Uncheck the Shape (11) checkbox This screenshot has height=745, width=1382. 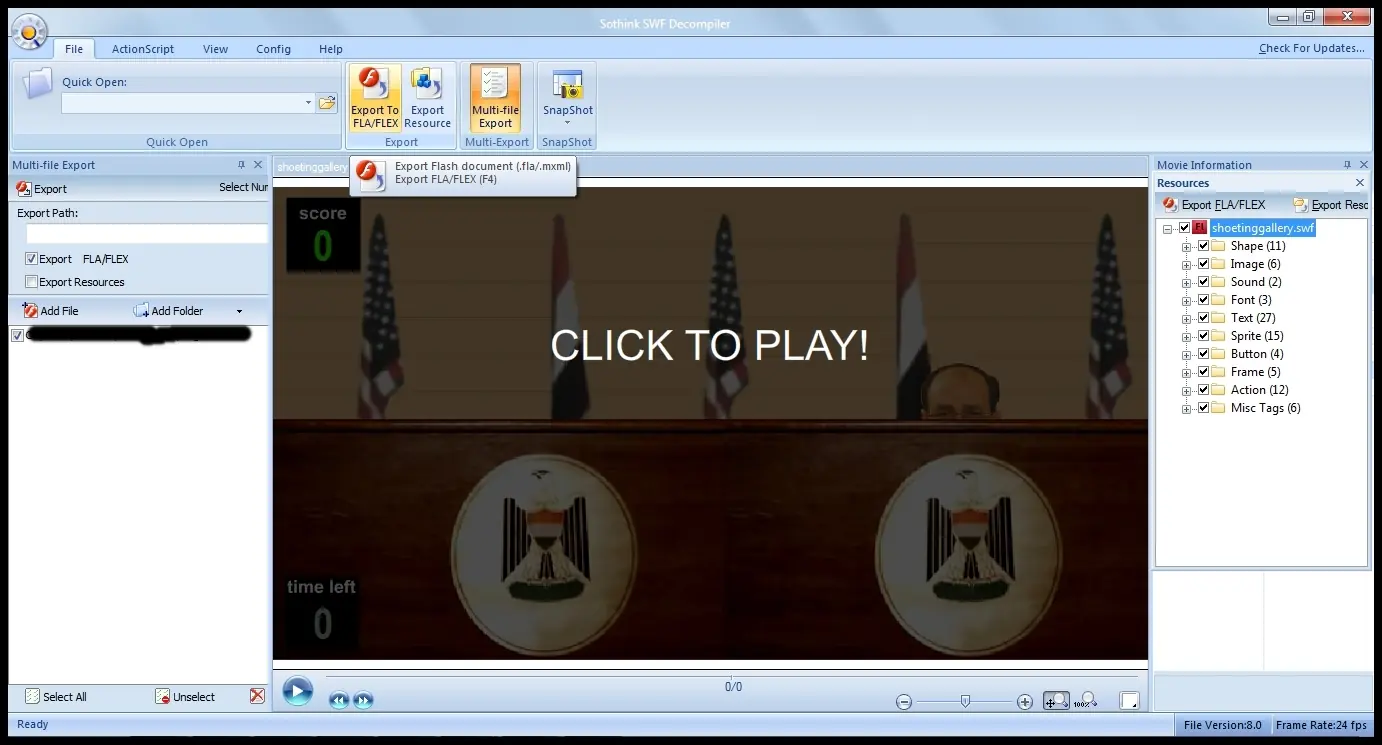[1203, 246]
